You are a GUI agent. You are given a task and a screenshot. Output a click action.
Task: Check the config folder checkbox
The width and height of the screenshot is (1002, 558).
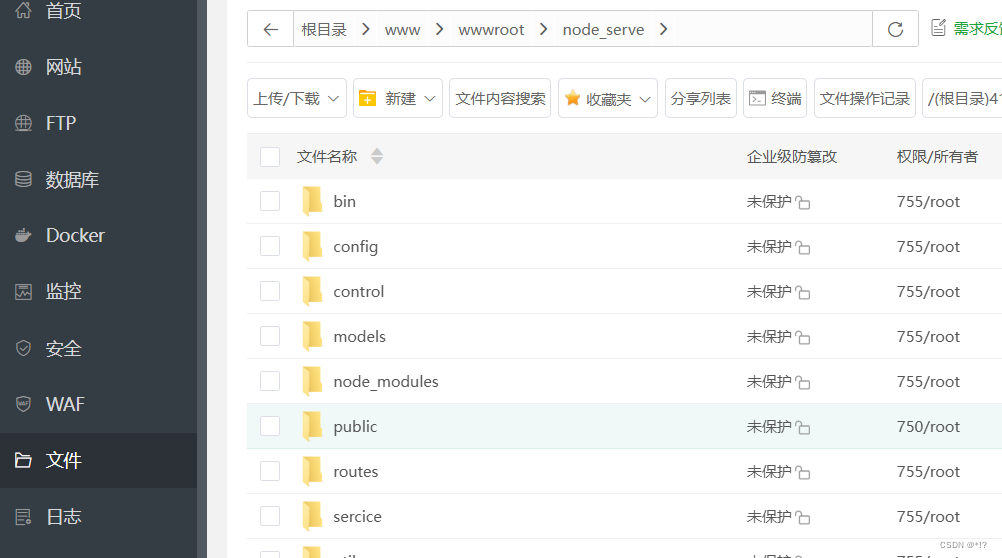tap(270, 246)
